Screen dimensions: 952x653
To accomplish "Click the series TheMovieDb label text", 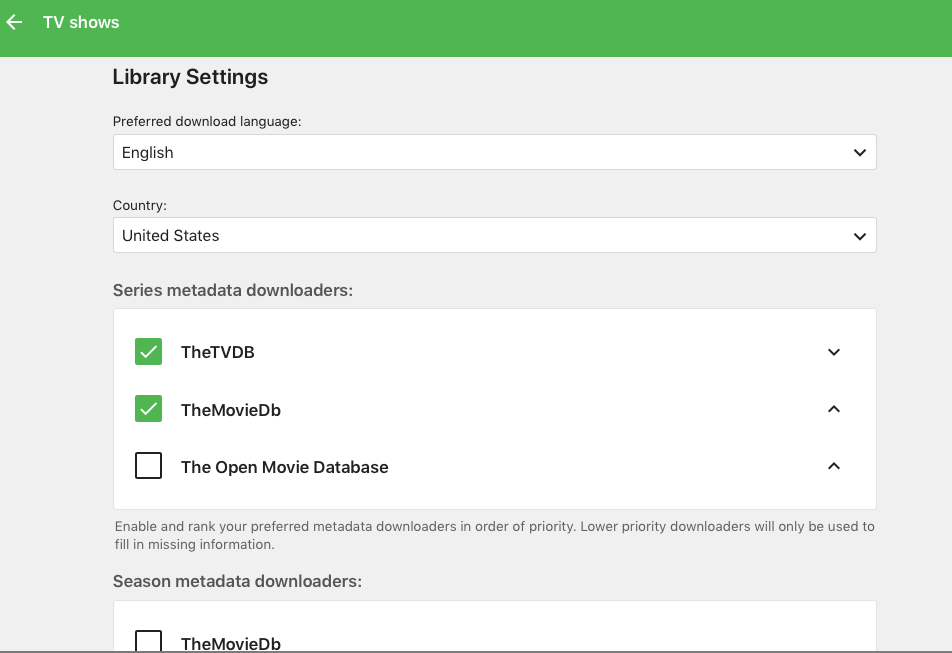I will pos(230,410).
